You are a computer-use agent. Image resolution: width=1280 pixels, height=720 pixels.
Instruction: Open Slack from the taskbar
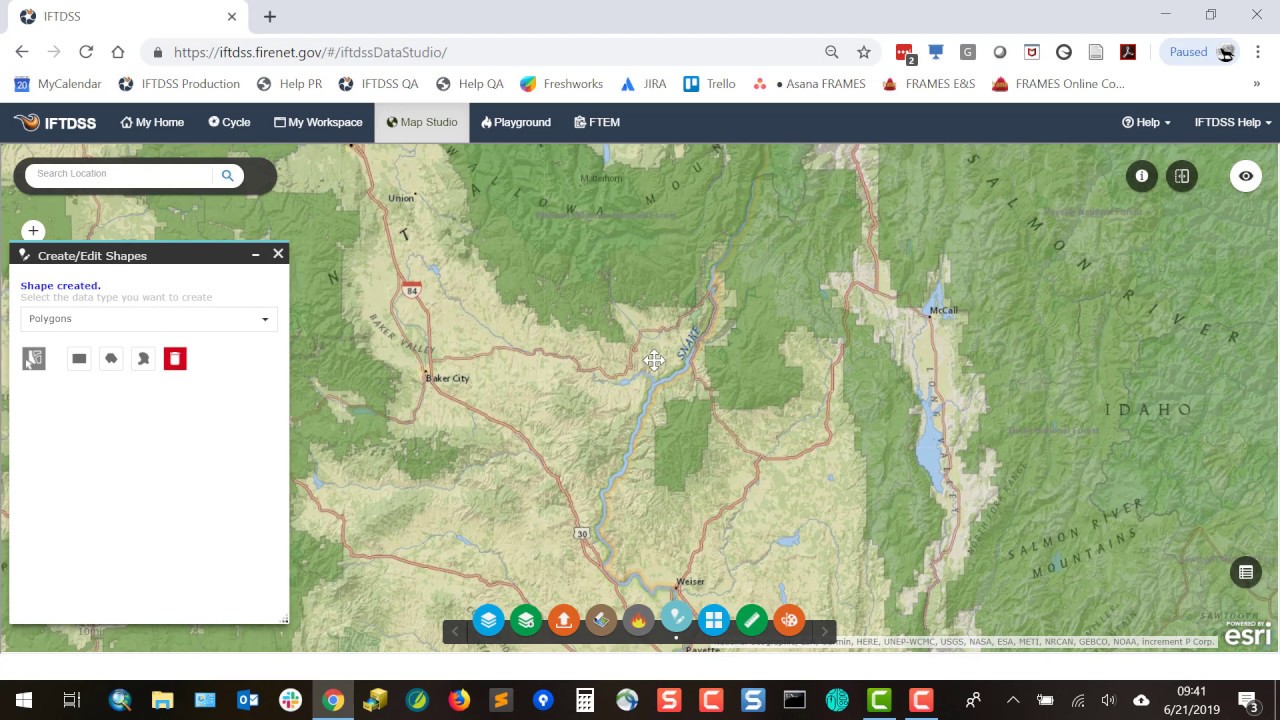point(291,700)
